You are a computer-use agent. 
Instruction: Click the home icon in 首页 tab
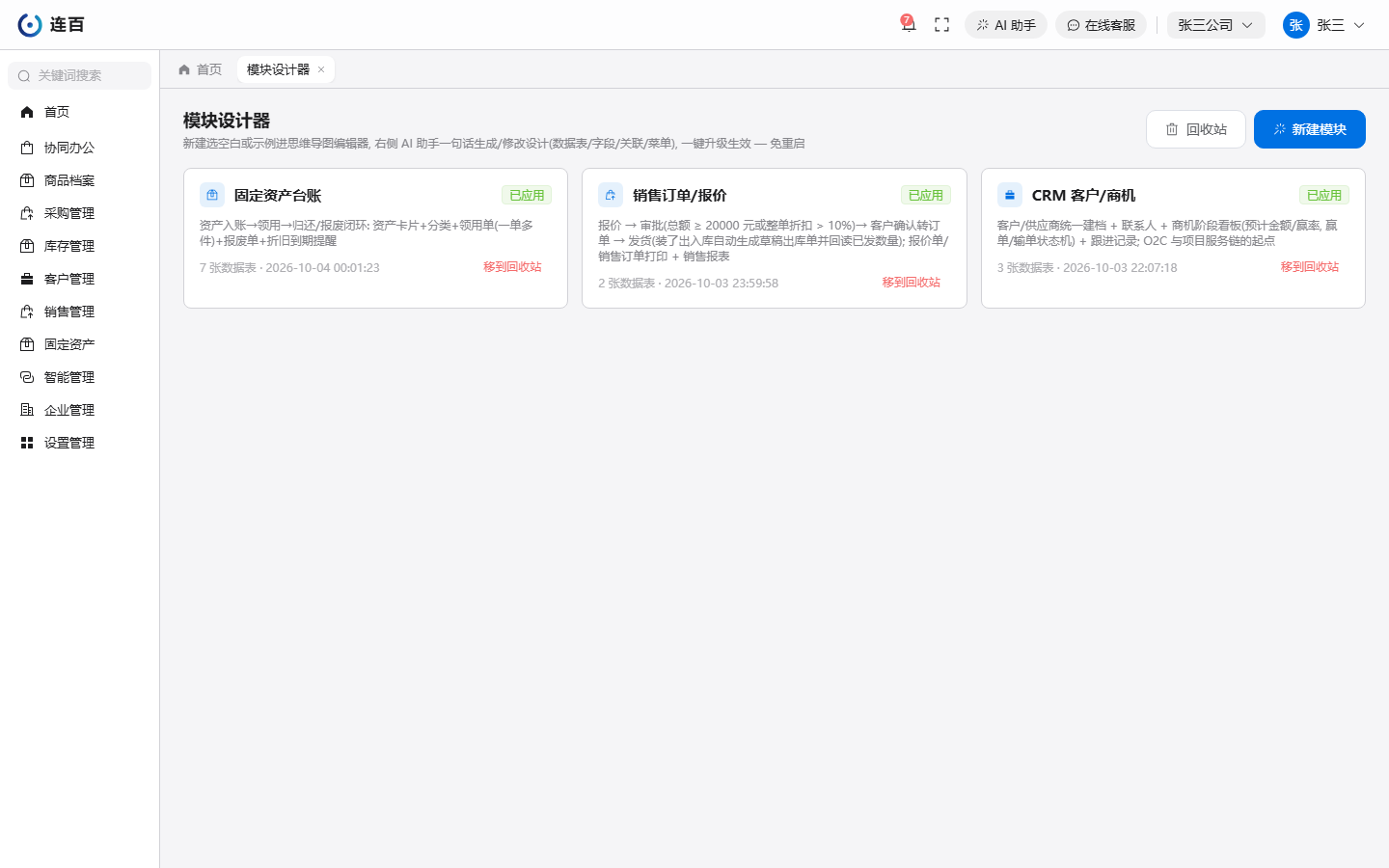tap(184, 69)
